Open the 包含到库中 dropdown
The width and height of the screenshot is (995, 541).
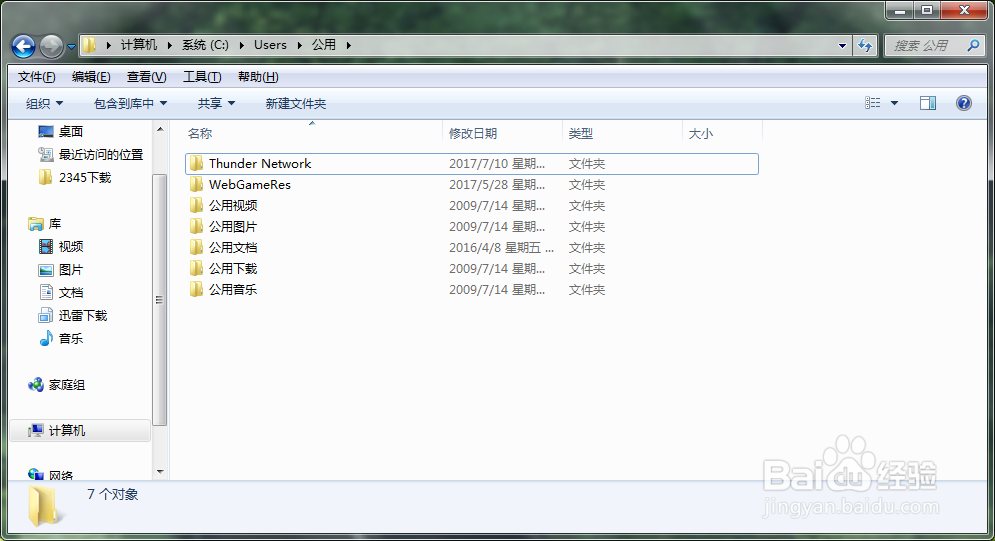pyautogui.click(x=130, y=103)
